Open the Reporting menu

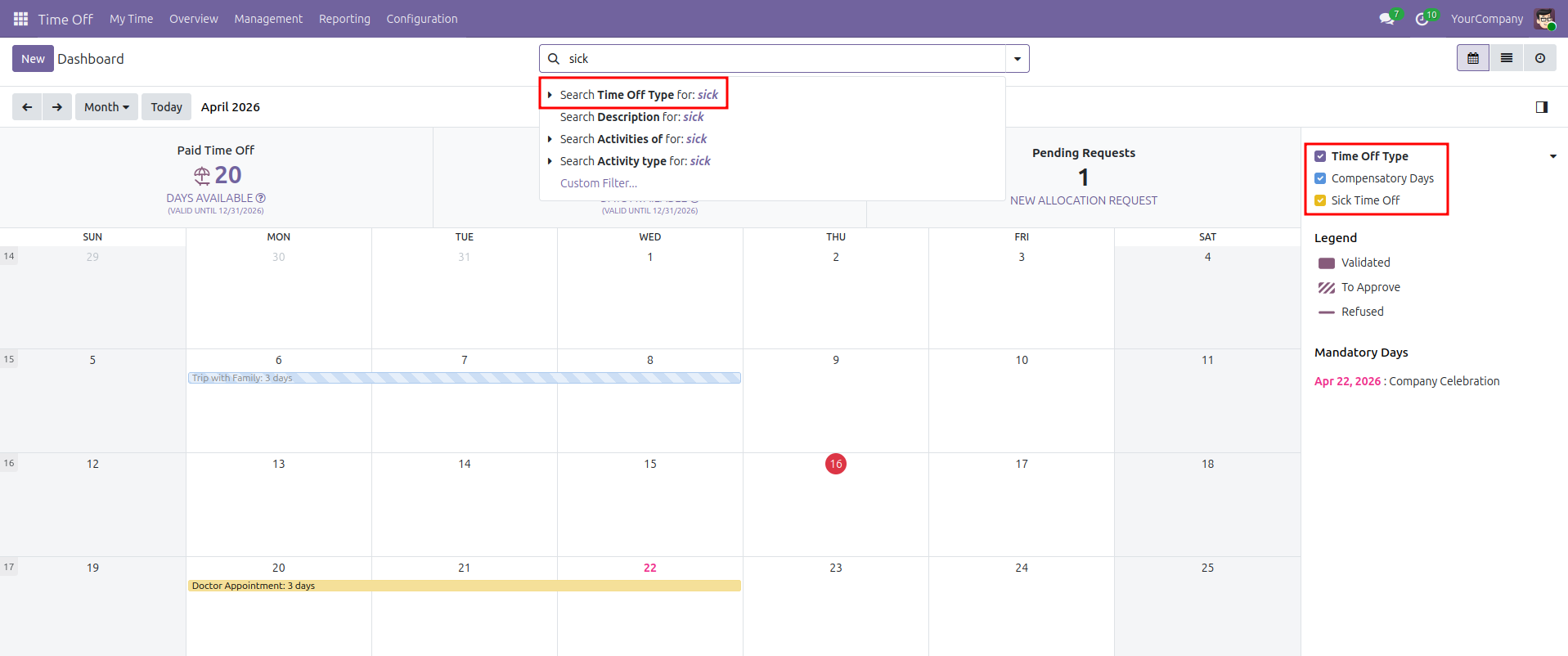344,19
